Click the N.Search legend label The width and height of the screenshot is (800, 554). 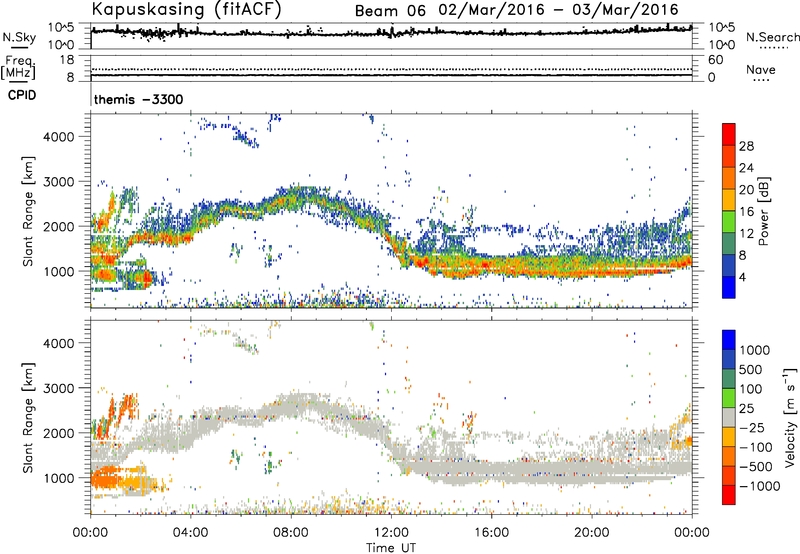point(773,37)
